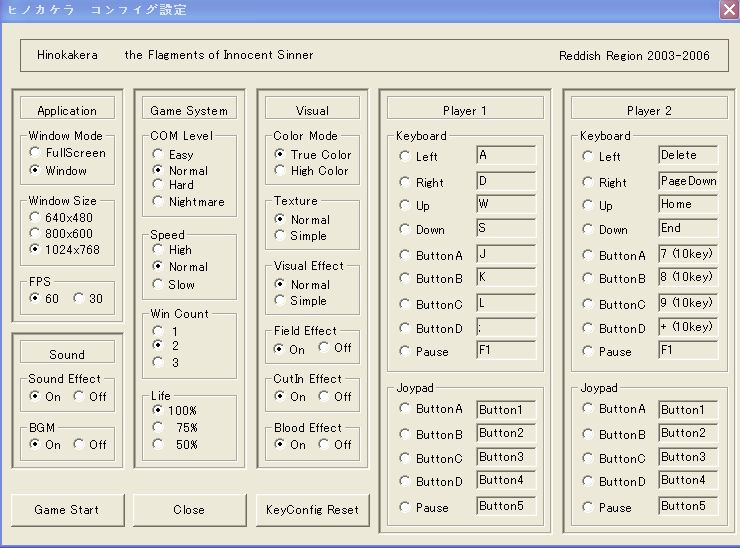Select Player 2 keyboard ButtonC radio
Screen dimensions: 740x548
point(588,304)
